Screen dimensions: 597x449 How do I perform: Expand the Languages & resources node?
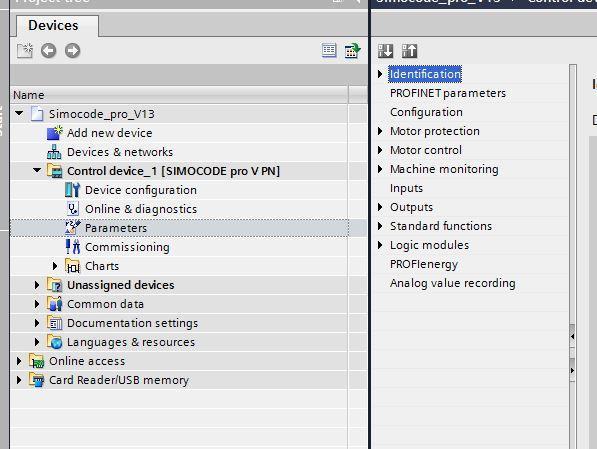tap(37, 342)
